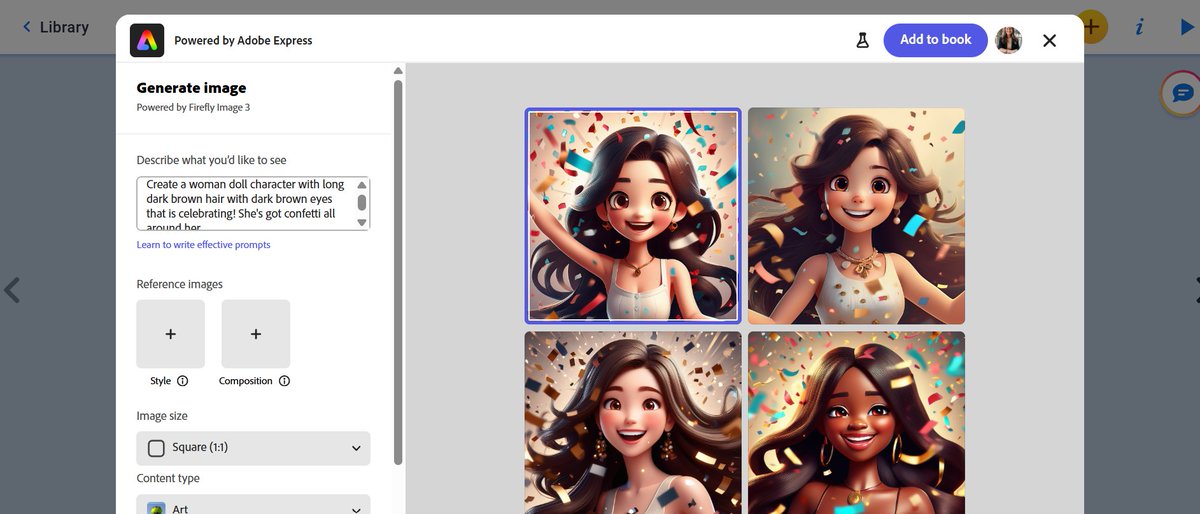Open the Image size Square (1:1) dropdown
1200x514 pixels.
[x=253, y=448]
